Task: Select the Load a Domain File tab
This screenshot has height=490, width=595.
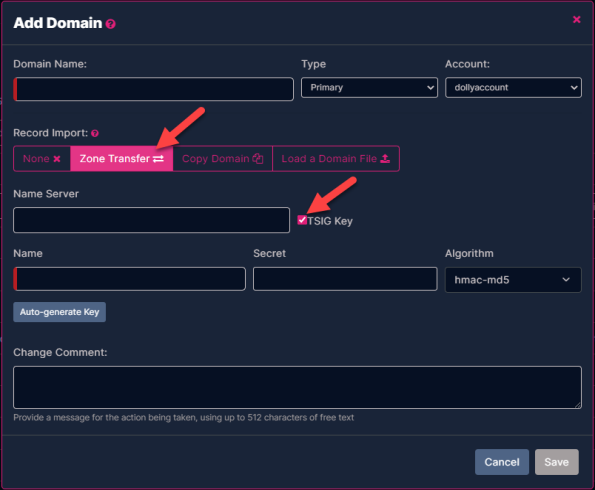Action: coord(335,159)
